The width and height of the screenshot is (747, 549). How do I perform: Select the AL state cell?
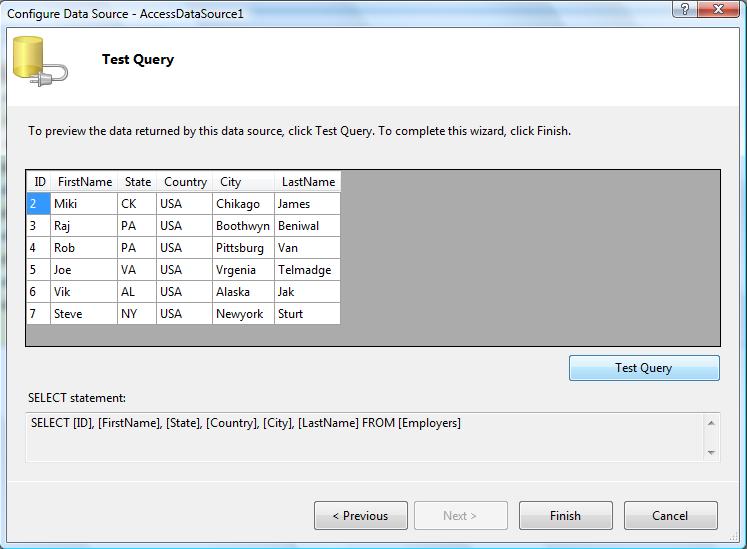pos(137,291)
